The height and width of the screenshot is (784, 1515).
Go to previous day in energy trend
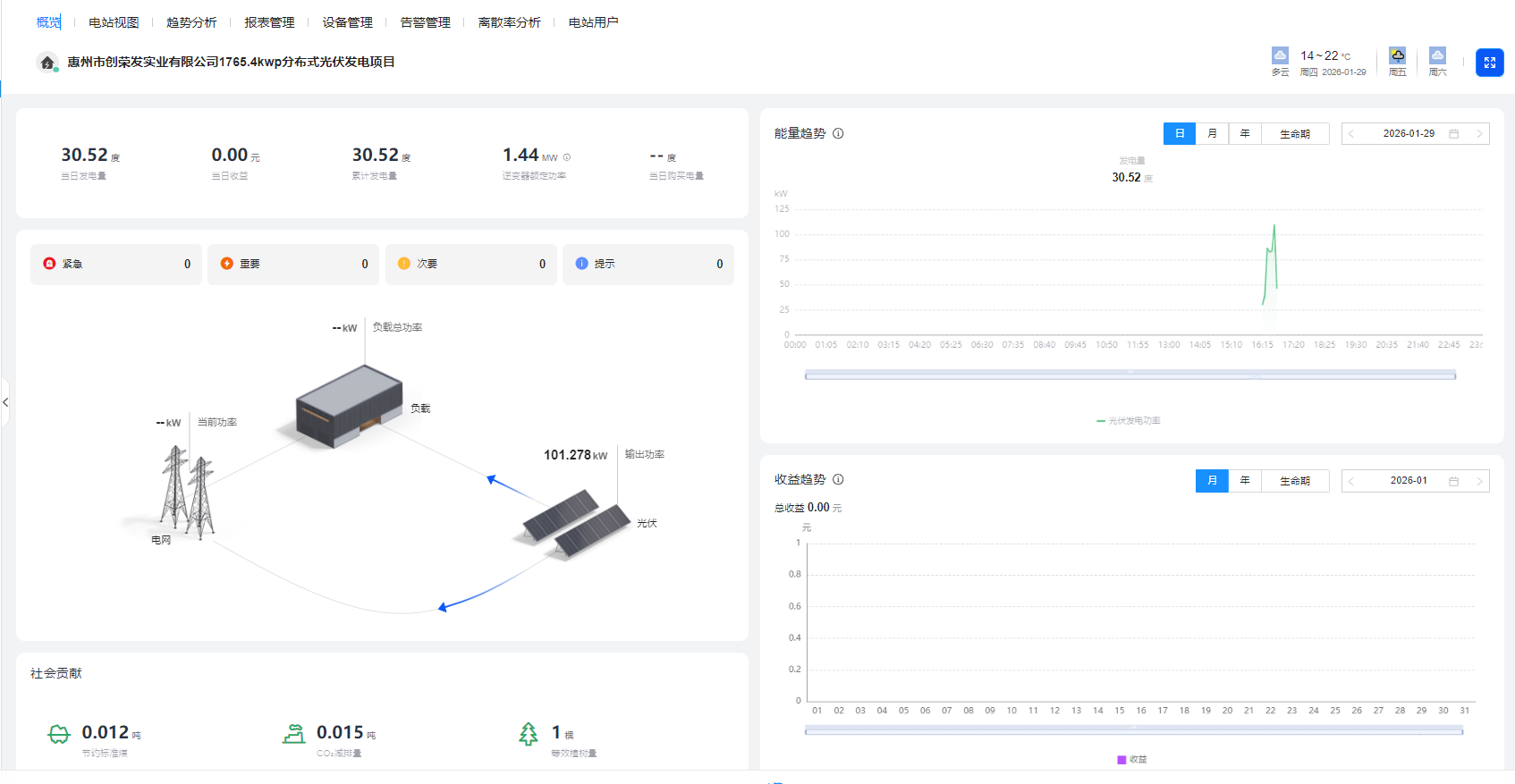coord(1351,134)
